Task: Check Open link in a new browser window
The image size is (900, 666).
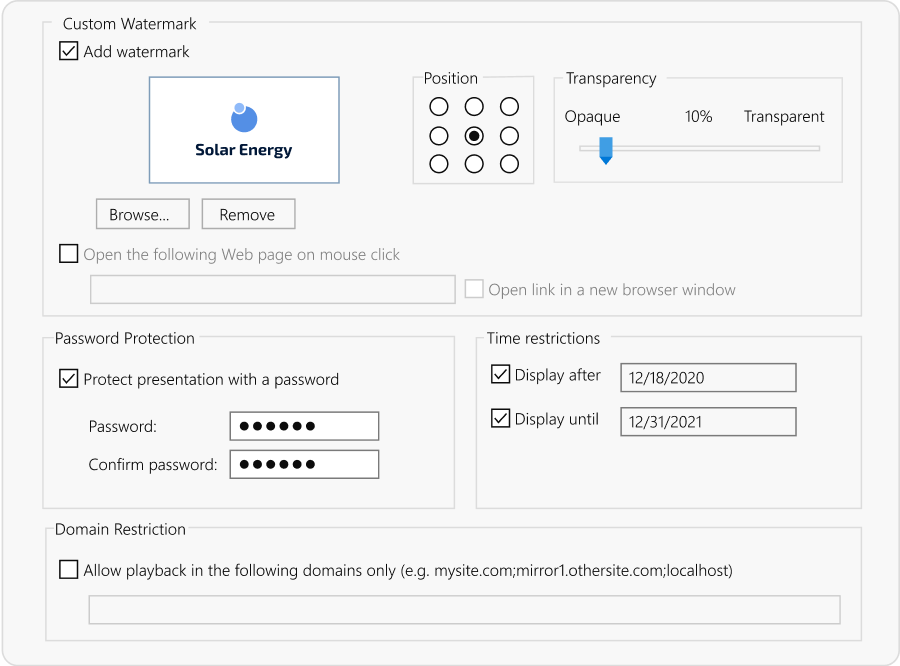Action: [x=475, y=289]
